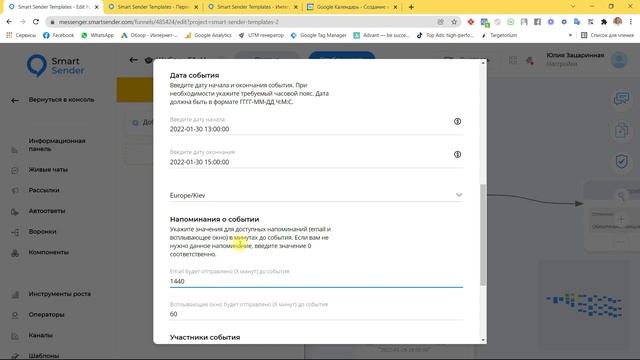Open the WhatsApp bookmark

98,36
